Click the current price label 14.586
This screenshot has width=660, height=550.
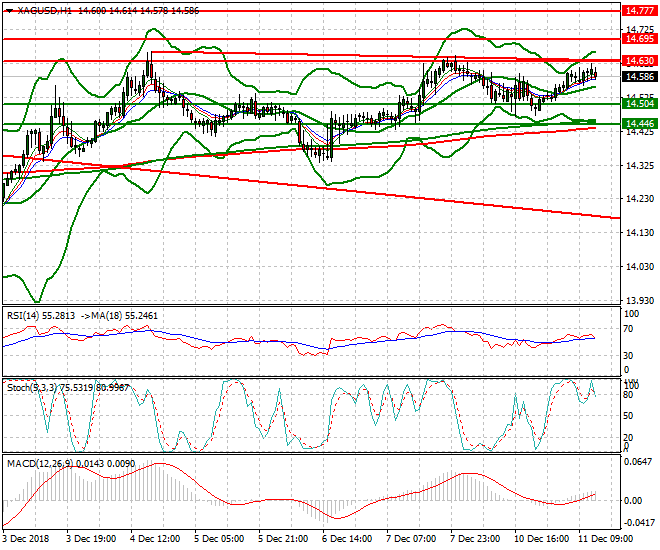pos(638,76)
